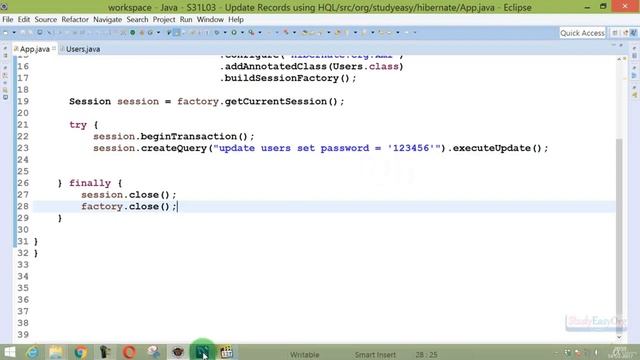Click the Run External Tools icon
Image resolution: width=640 pixels, height=360 pixels.
tap(252, 33)
